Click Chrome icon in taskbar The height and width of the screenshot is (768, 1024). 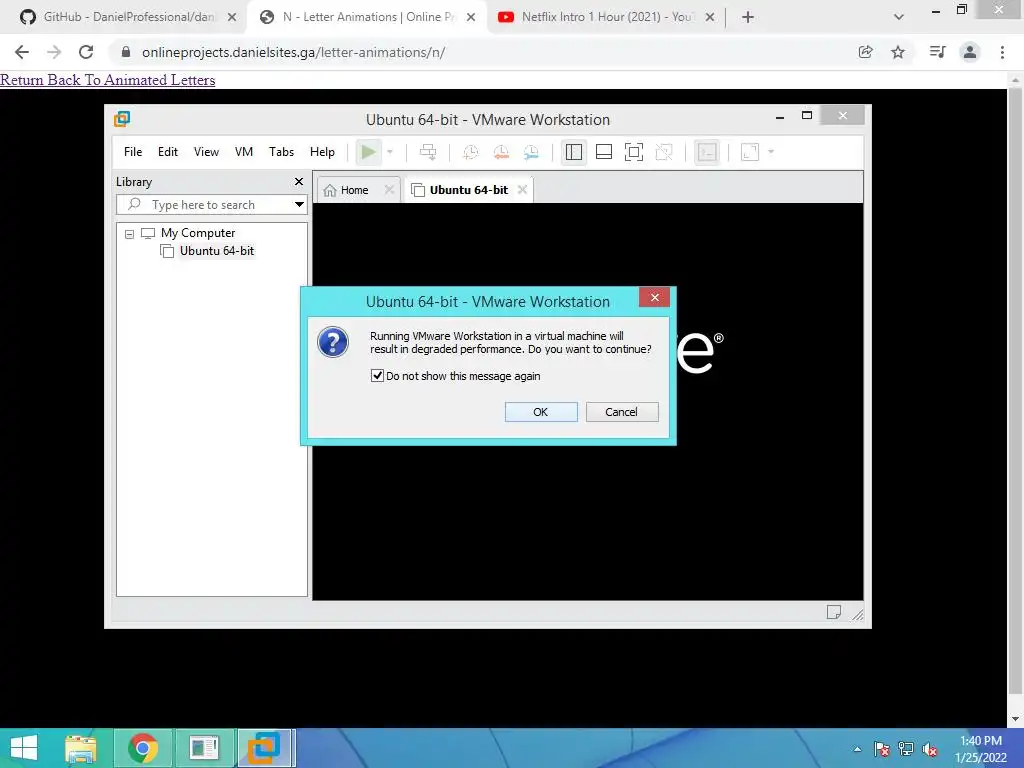click(143, 748)
